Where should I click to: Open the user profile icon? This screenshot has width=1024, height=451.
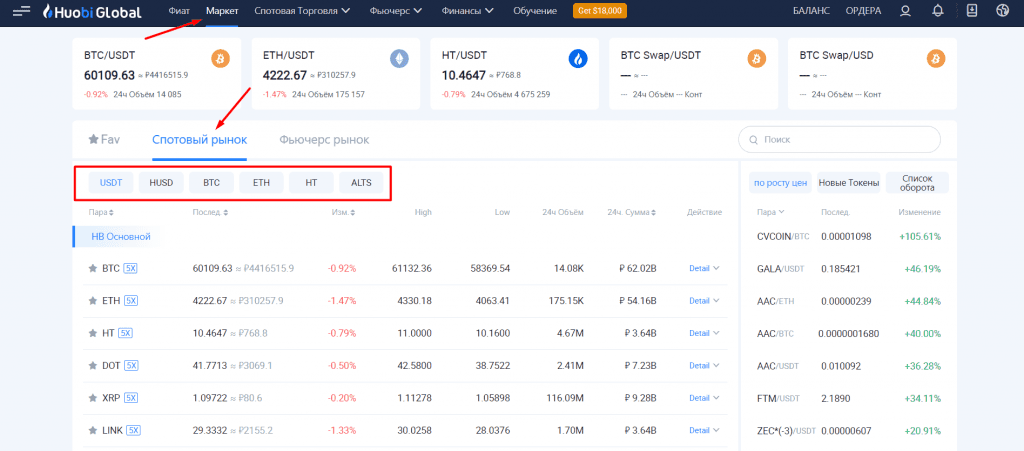coord(905,11)
